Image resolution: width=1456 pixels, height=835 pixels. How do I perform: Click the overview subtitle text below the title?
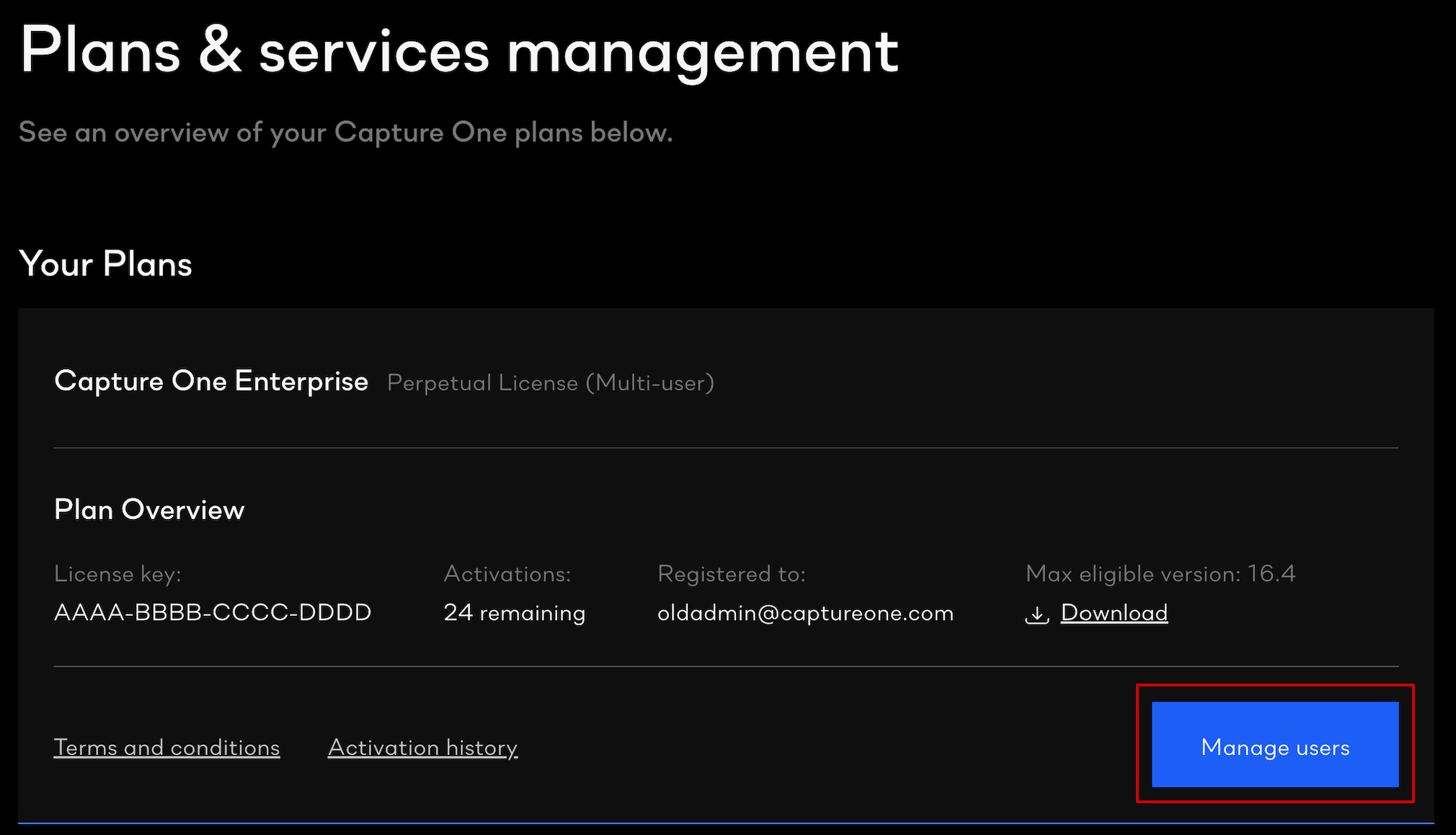[x=346, y=132]
